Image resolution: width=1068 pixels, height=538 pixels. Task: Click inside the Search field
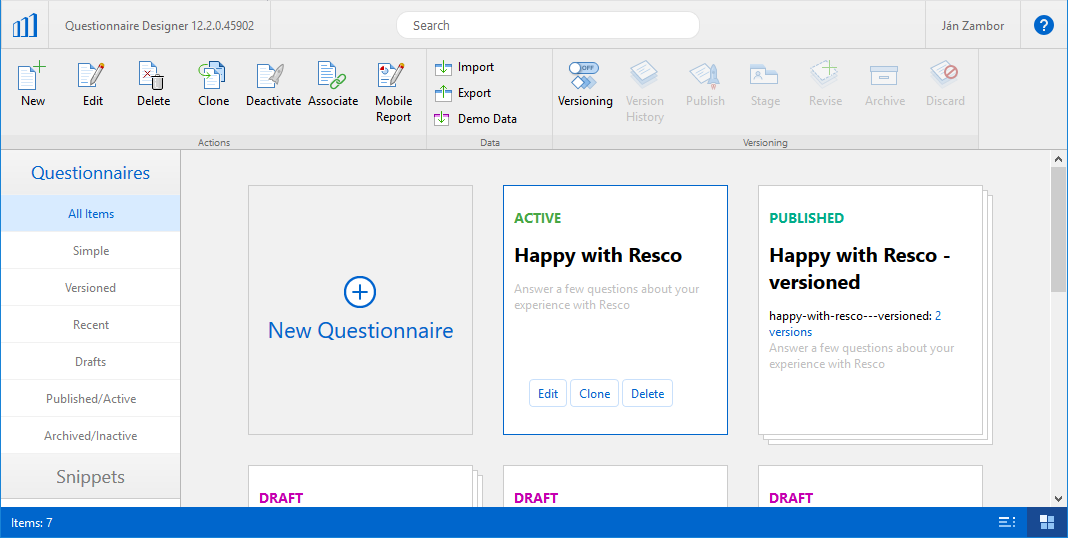point(547,25)
